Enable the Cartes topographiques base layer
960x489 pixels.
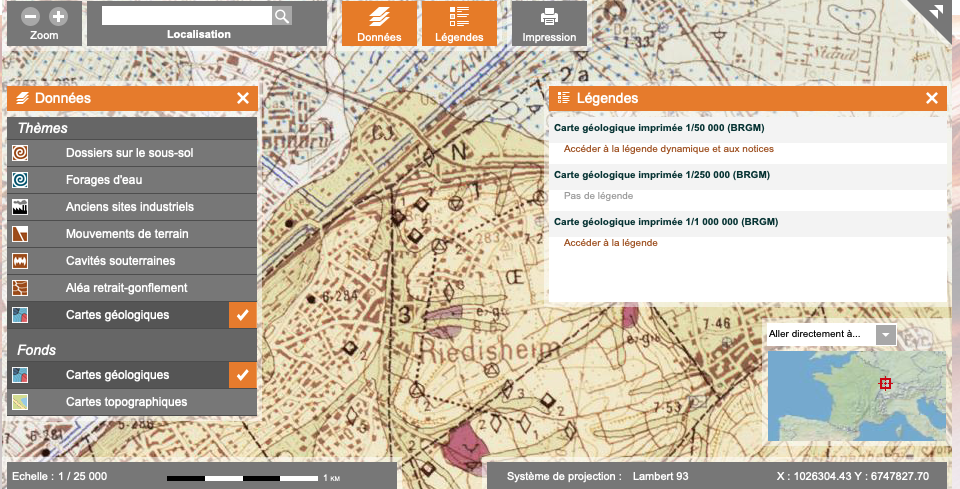[126, 402]
